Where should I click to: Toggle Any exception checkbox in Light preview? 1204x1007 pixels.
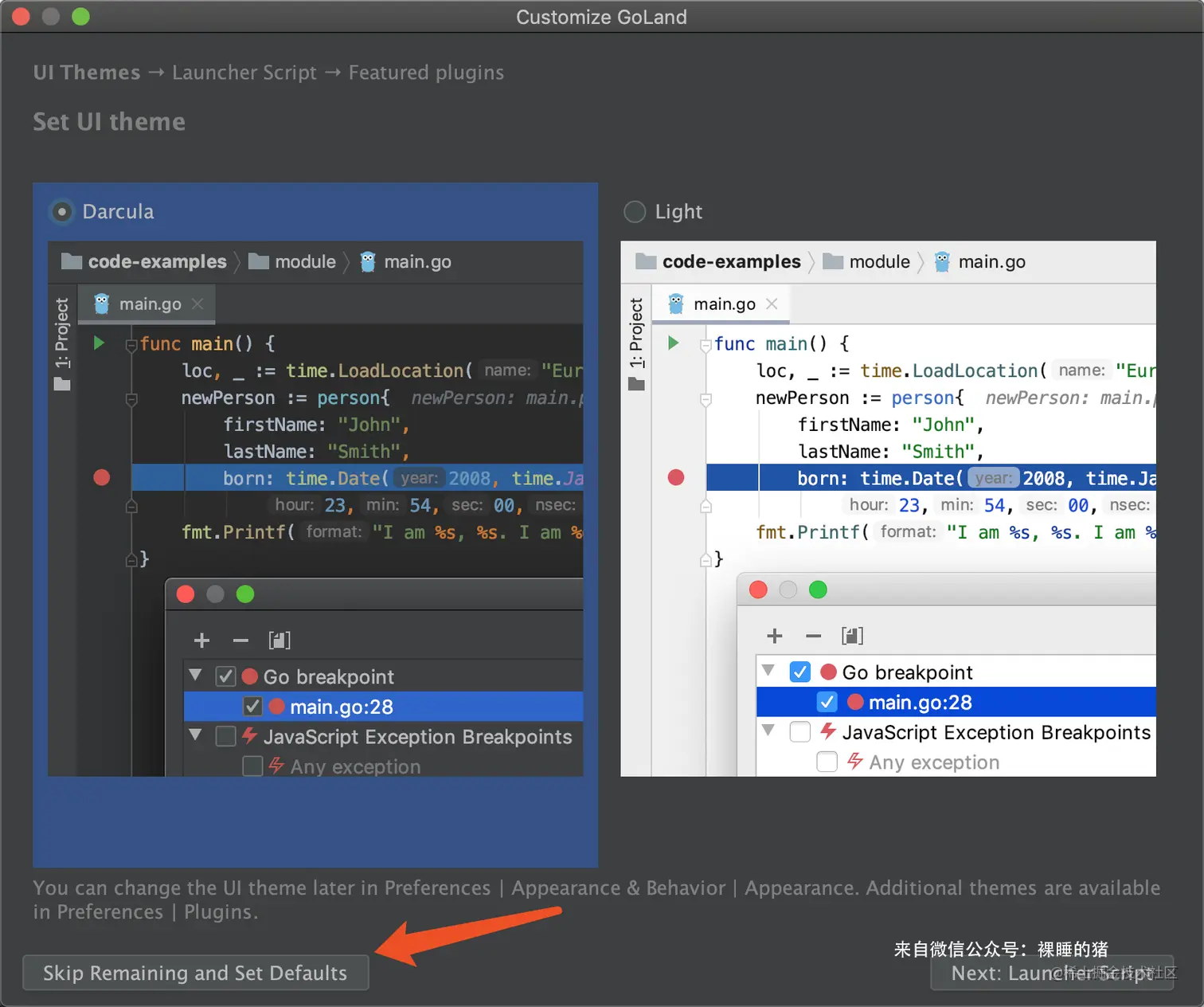(827, 762)
